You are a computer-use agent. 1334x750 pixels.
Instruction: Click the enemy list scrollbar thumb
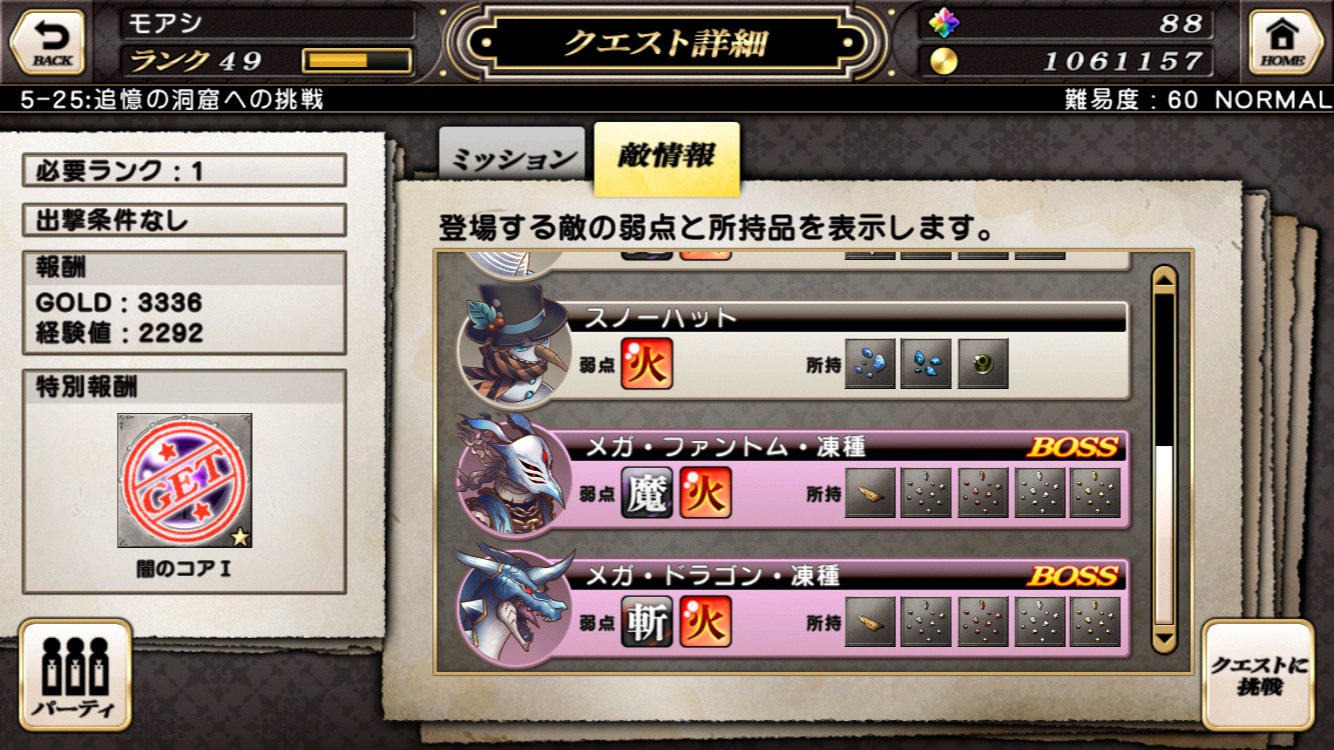[1164, 535]
